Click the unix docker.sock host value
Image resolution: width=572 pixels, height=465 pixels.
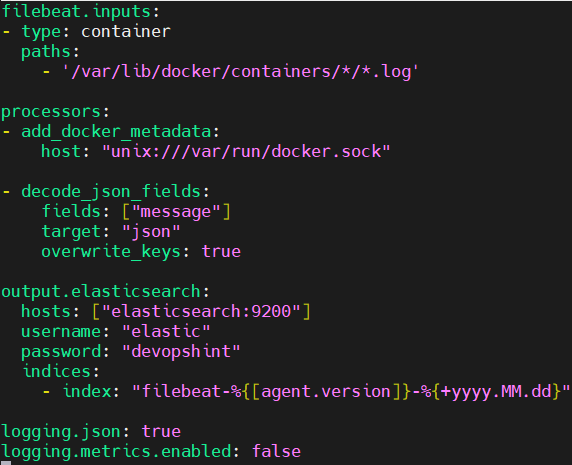click(x=246, y=151)
